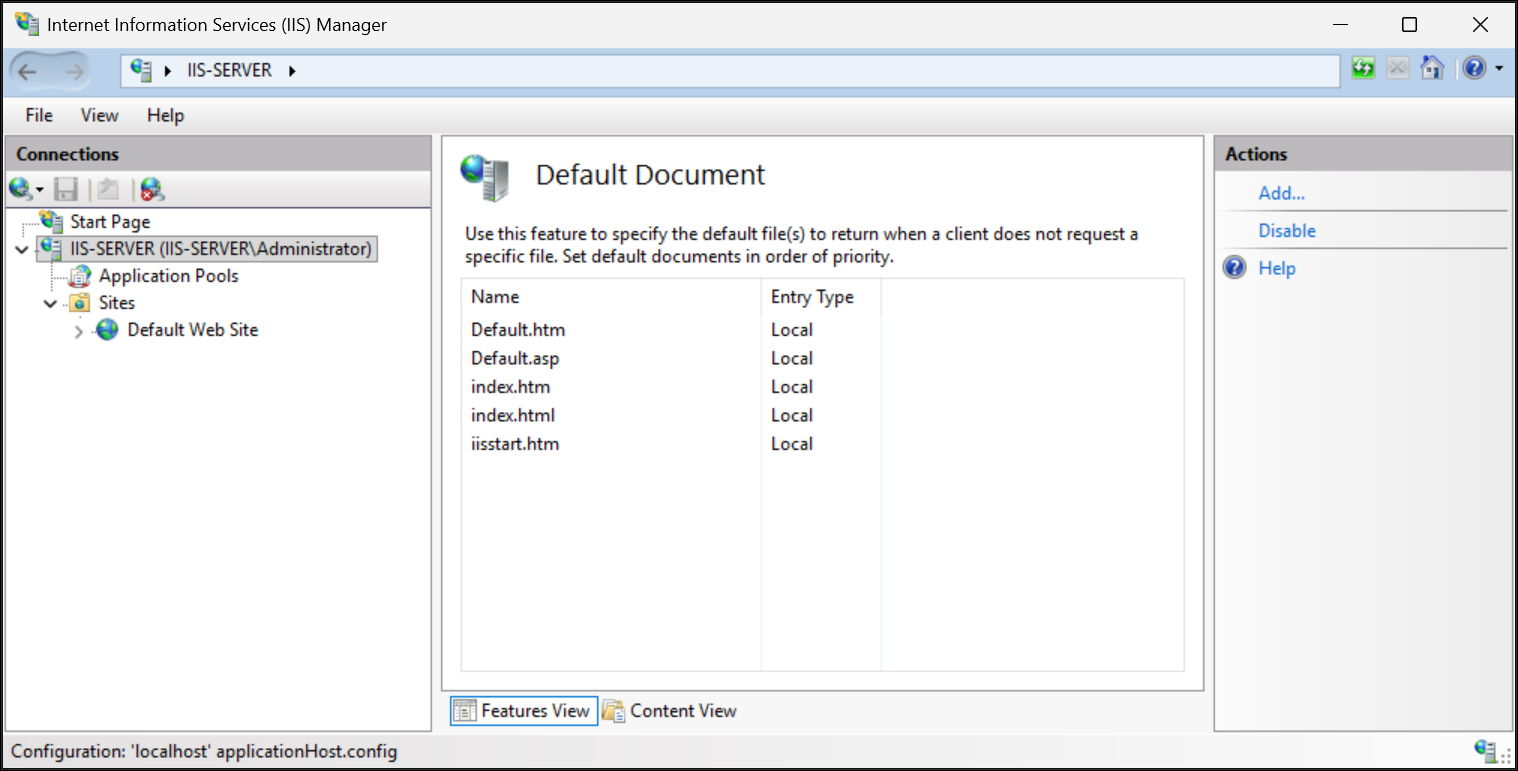Click the Back navigation arrow
This screenshot has width=1518, height=771.
27,71
